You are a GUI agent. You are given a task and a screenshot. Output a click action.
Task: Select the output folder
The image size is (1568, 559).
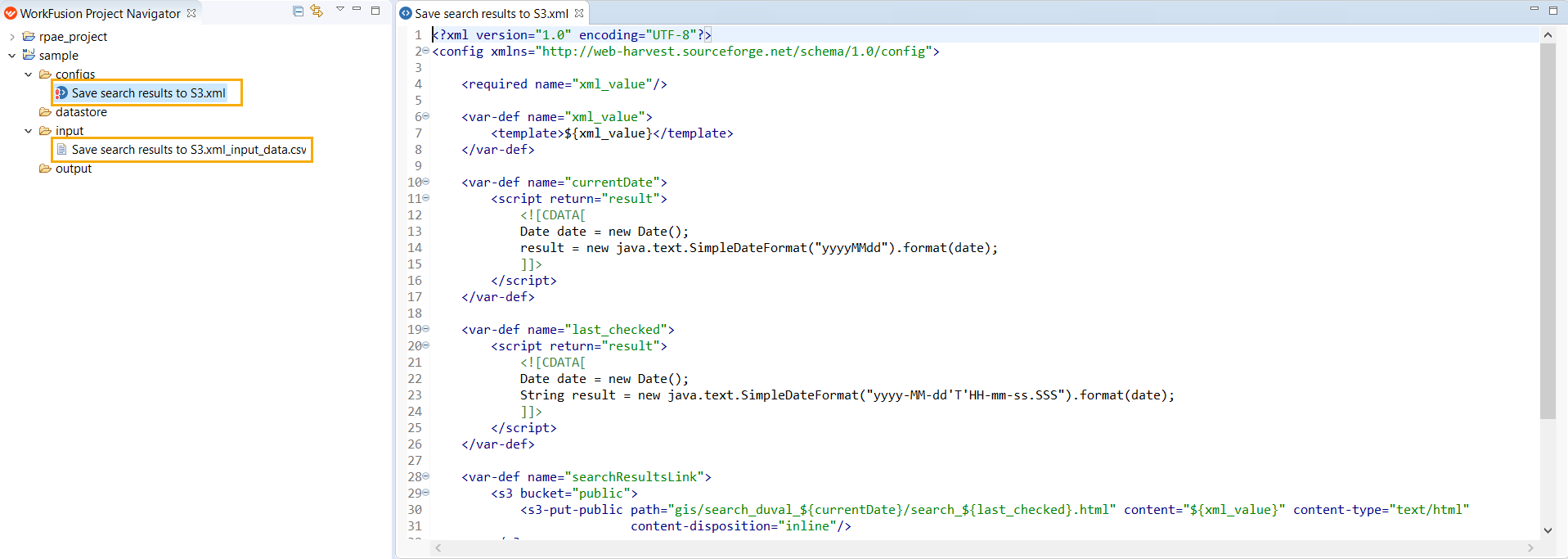tap(74, 169)
